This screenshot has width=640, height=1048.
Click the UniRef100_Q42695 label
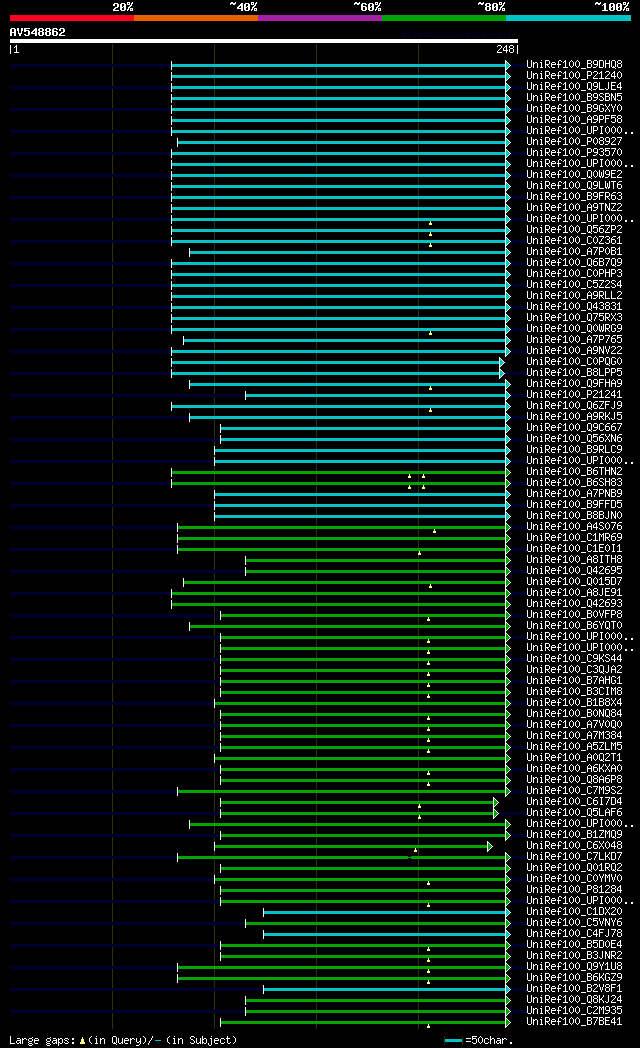(574, 570)
